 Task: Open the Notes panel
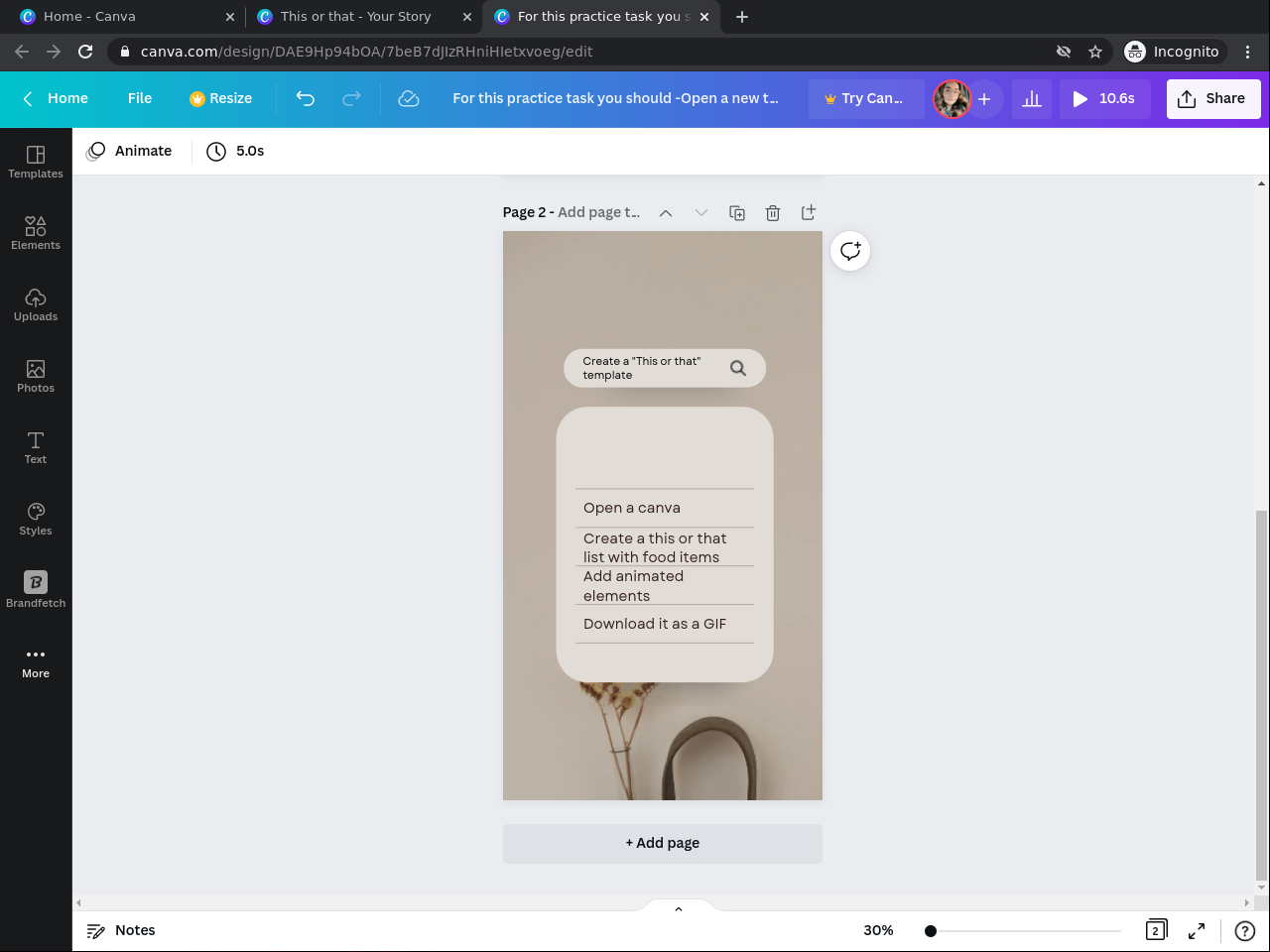121,930
